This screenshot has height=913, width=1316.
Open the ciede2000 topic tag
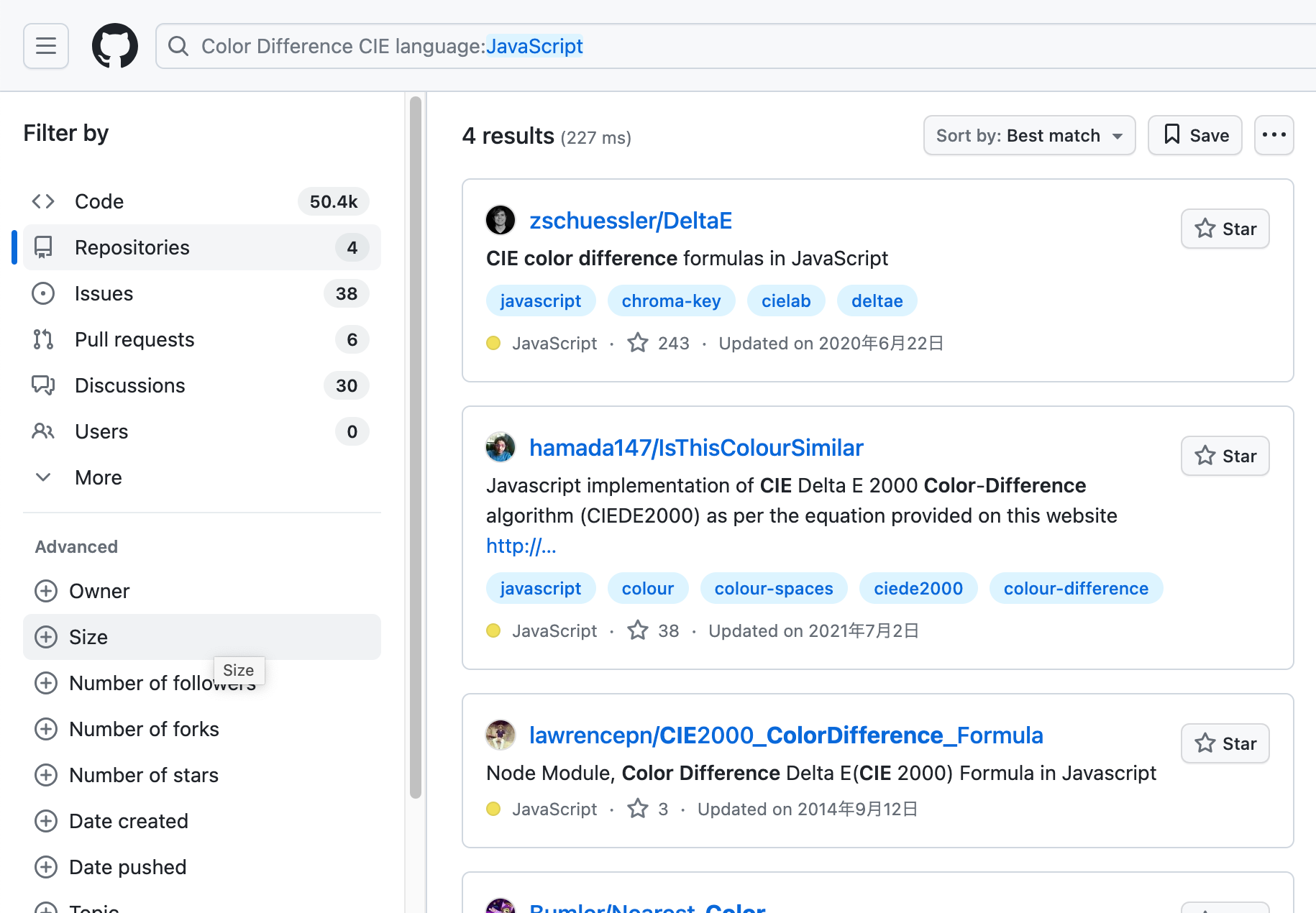tap(918, 588)
